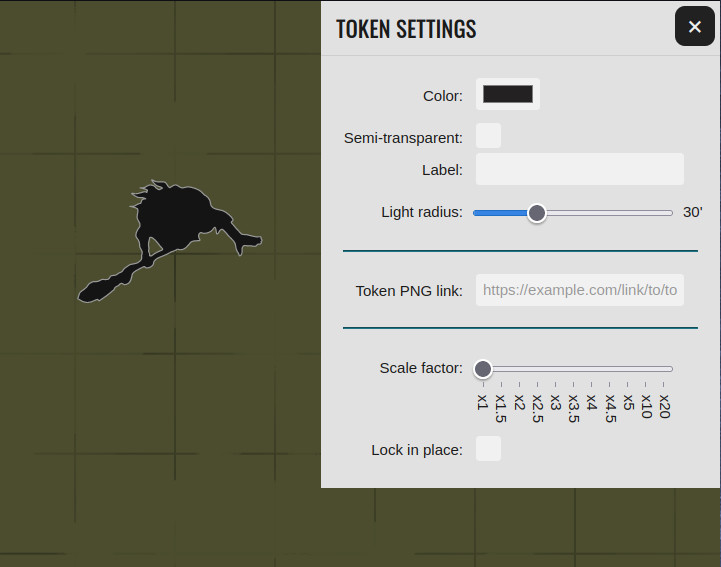Click the x3.5 scale tick label
721x567 pixels.
[573, 408]
